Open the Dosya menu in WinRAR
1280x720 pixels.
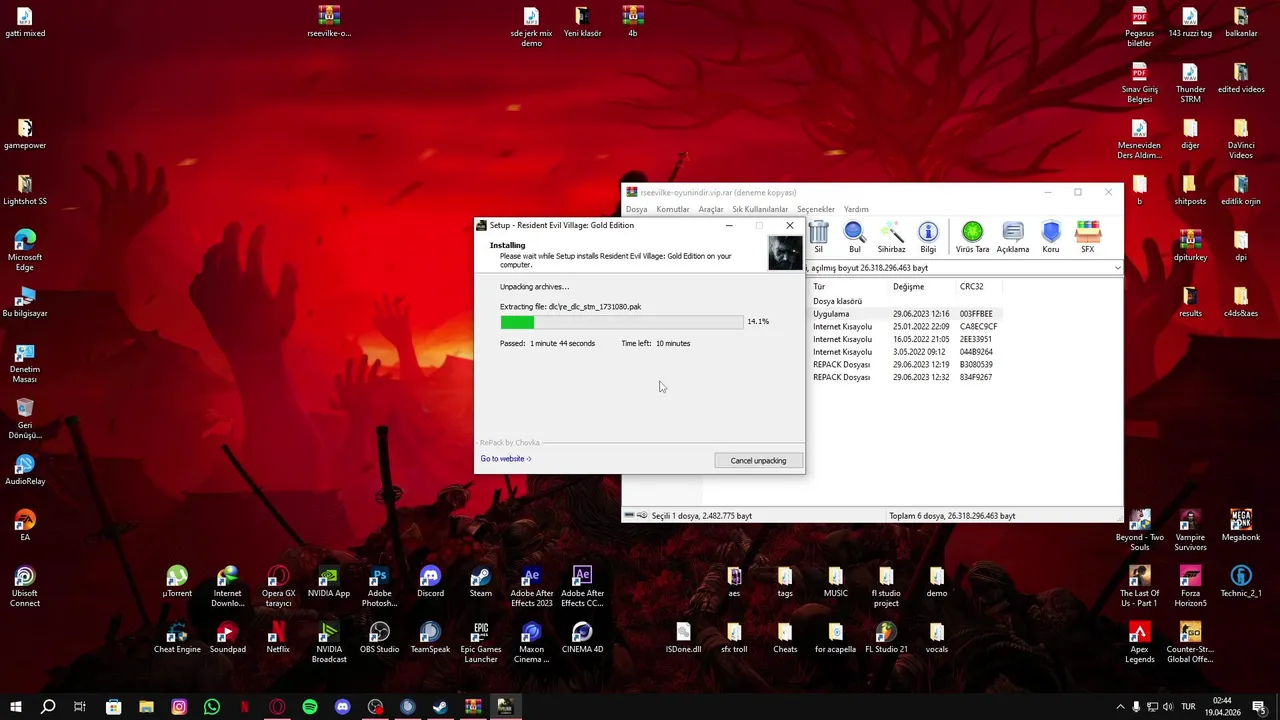pyautogui.click(x=636, y=210)
